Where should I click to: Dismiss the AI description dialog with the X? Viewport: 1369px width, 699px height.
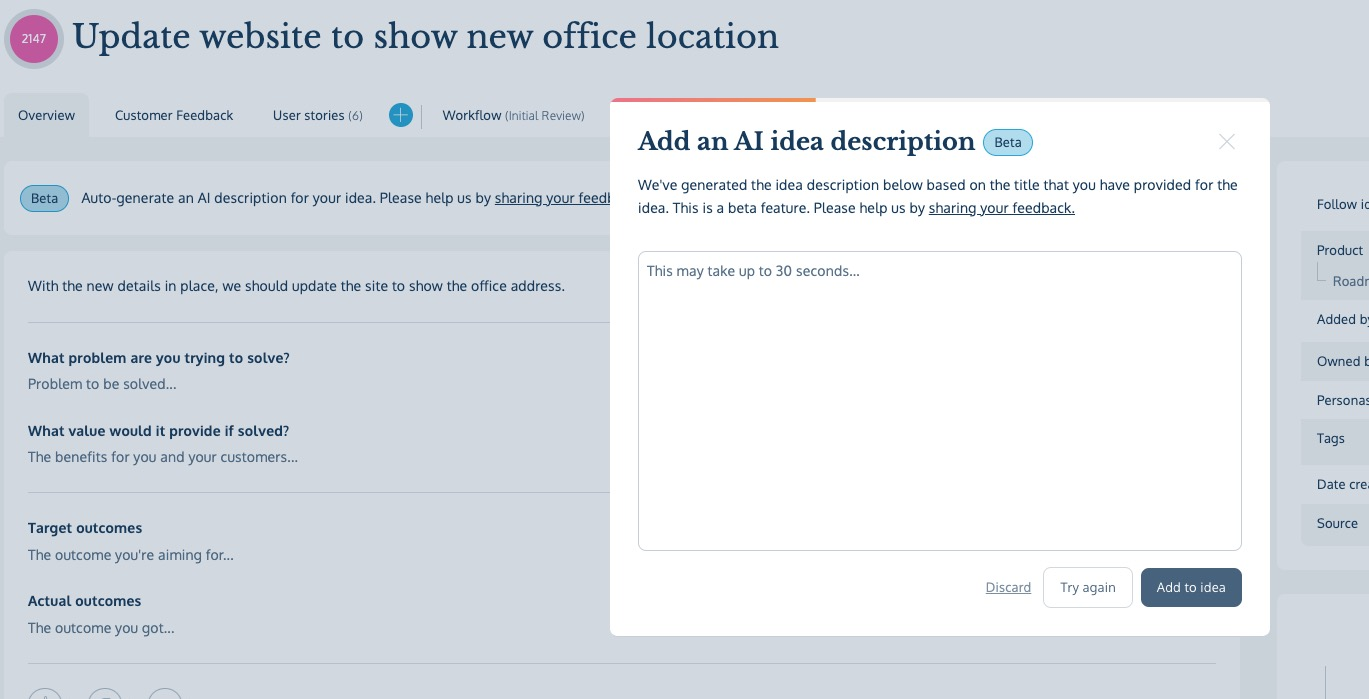1226,142
